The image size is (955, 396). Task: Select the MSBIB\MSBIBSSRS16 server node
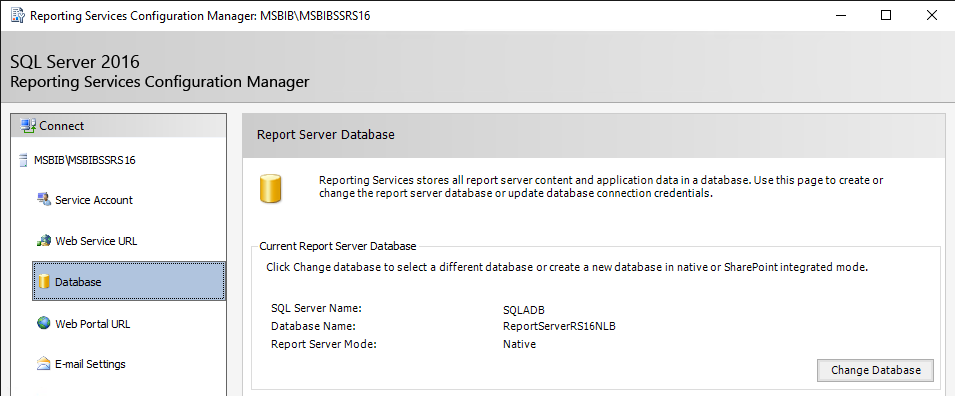coord(85,160)
